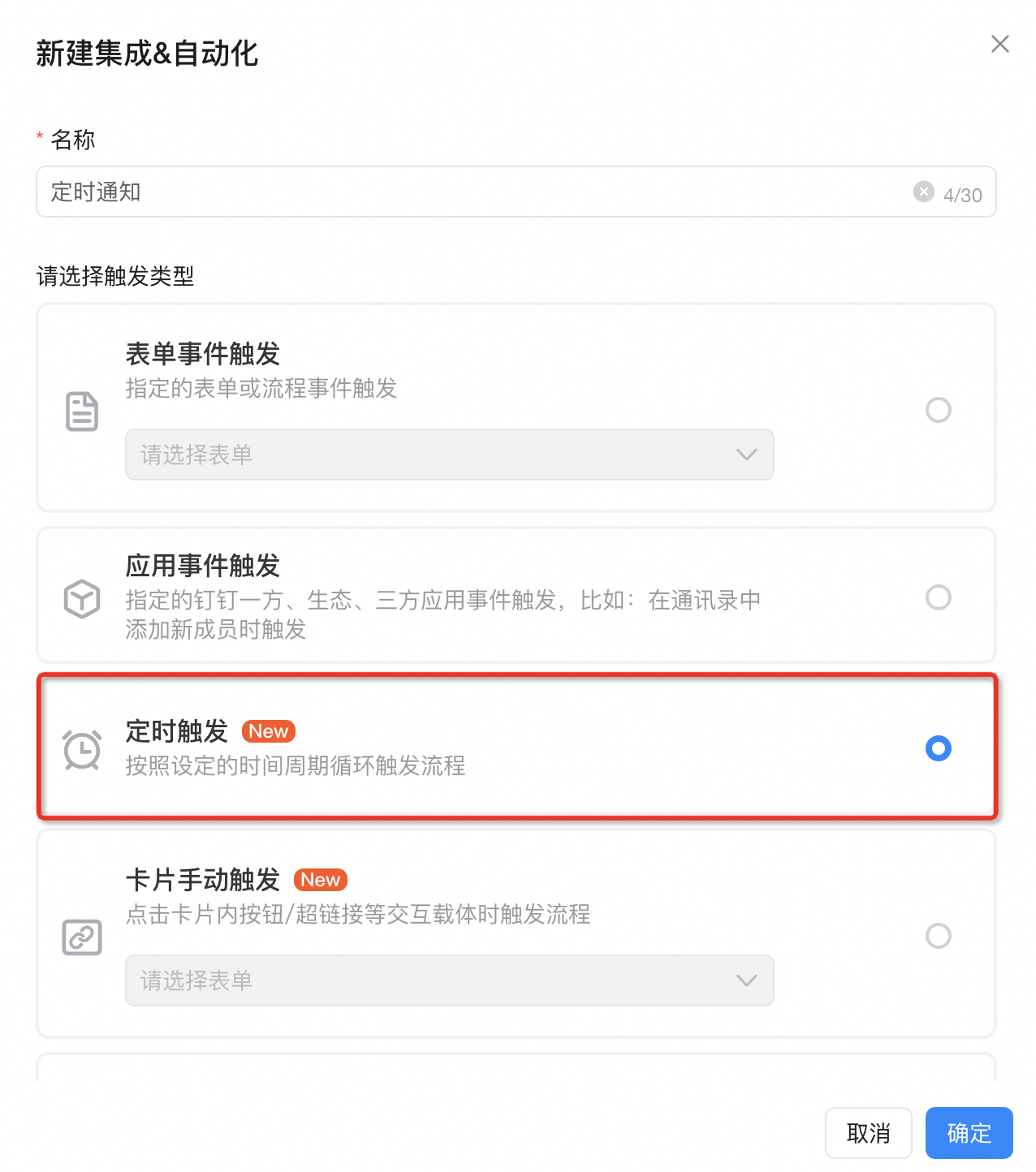
Task: Click the 应用事件触发 option title
Action: click(203, 565)
